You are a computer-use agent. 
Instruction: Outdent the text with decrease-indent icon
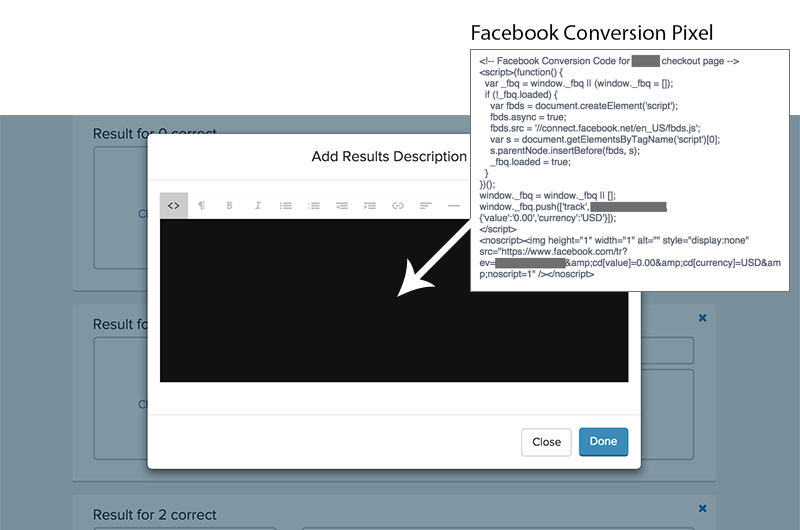coord(342,206)
